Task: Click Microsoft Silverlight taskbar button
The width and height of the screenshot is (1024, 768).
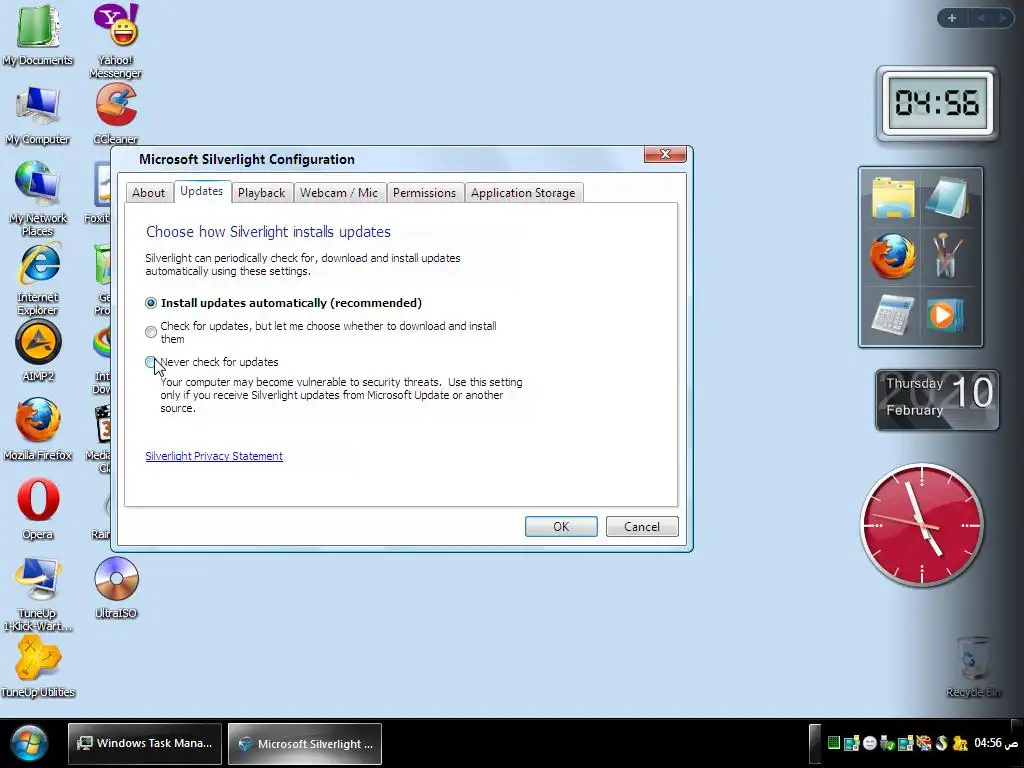Action: click(305, 743)
